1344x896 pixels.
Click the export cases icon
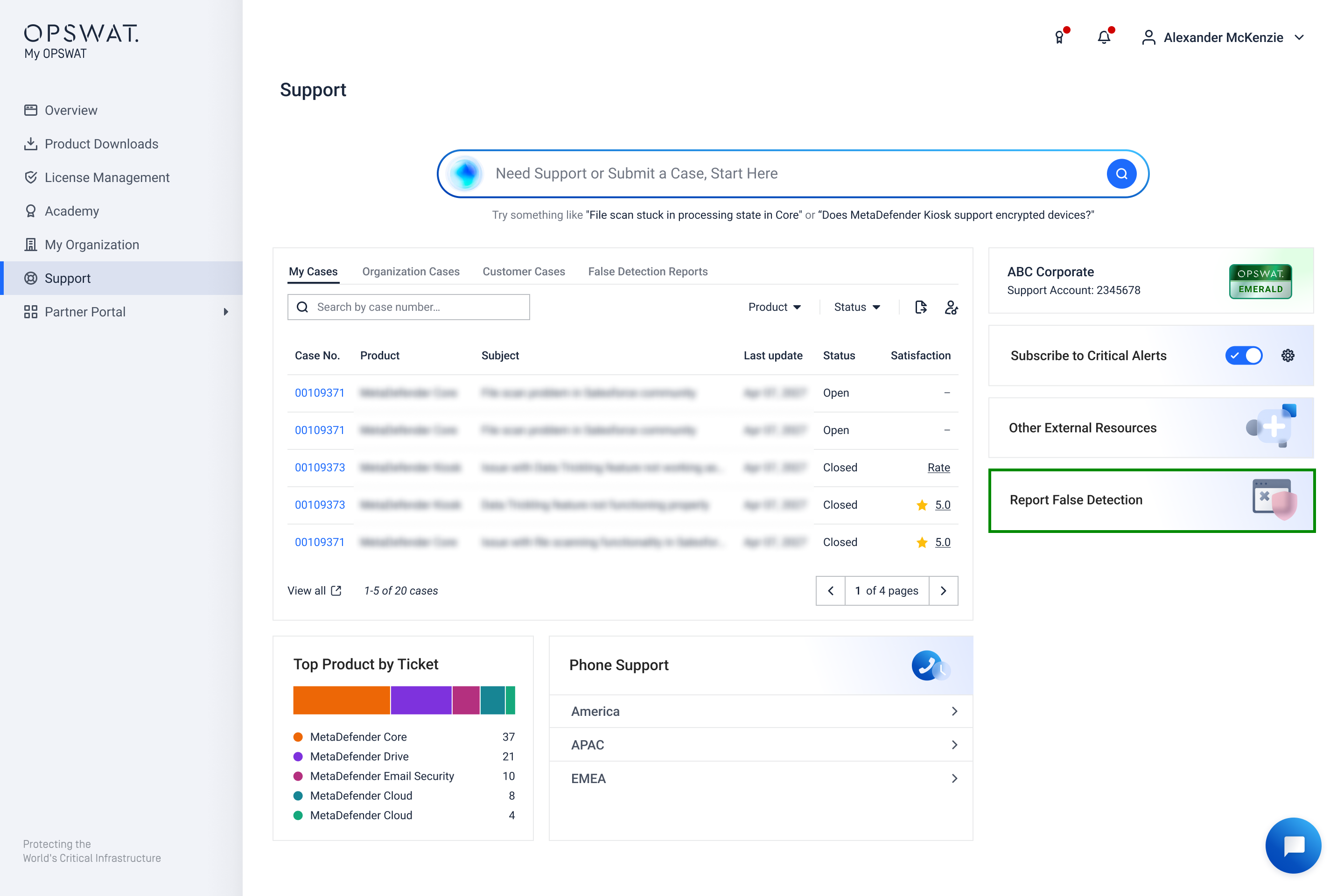tap(921, 308)
